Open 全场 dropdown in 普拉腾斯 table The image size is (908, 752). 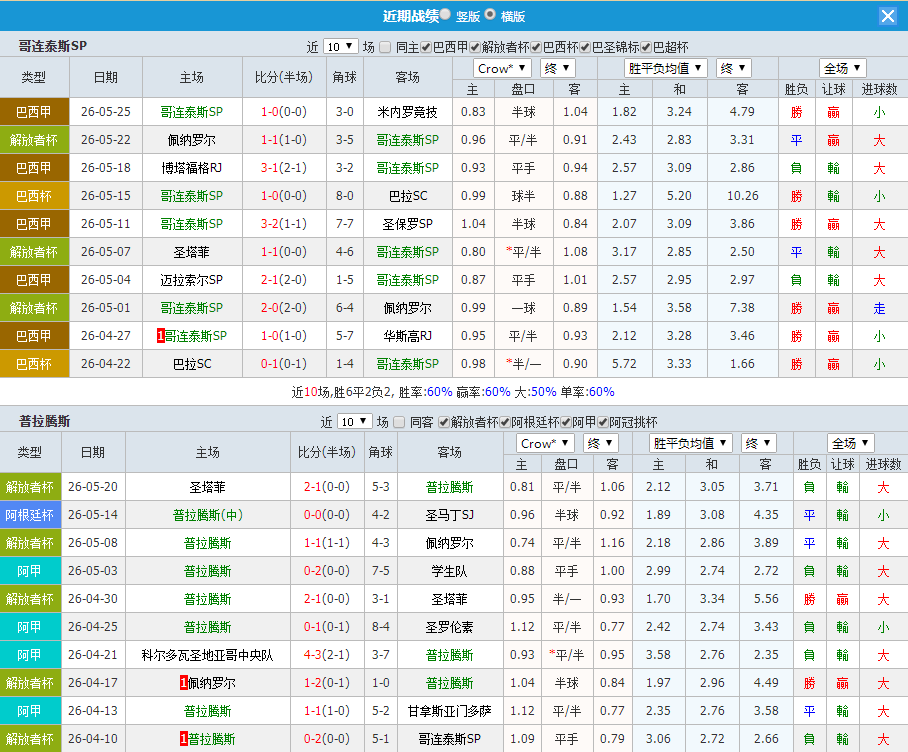pos(850,443)
